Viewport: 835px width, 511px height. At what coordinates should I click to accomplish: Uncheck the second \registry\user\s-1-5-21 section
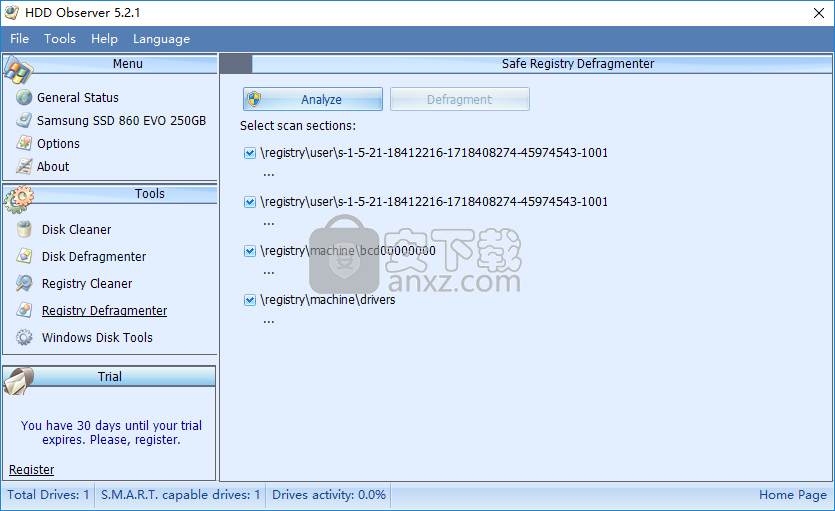point(250,202)
